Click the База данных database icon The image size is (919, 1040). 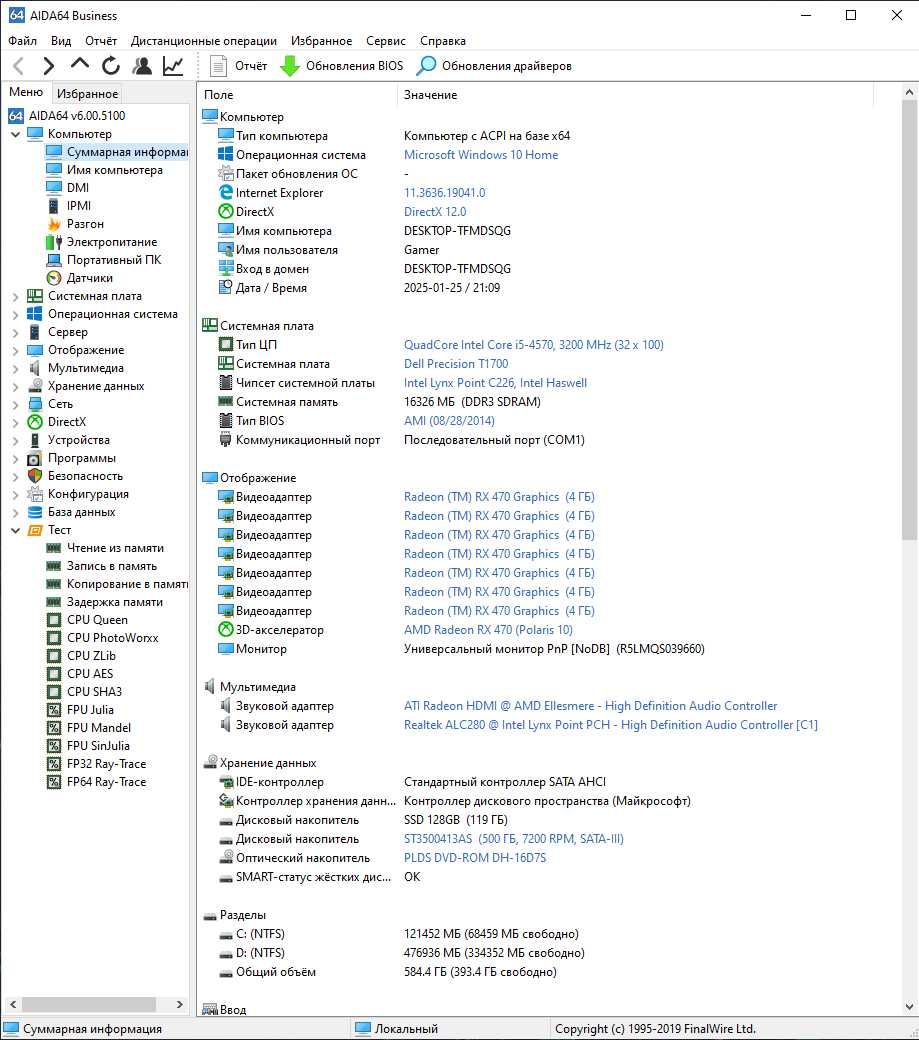[x=34, y=512]
